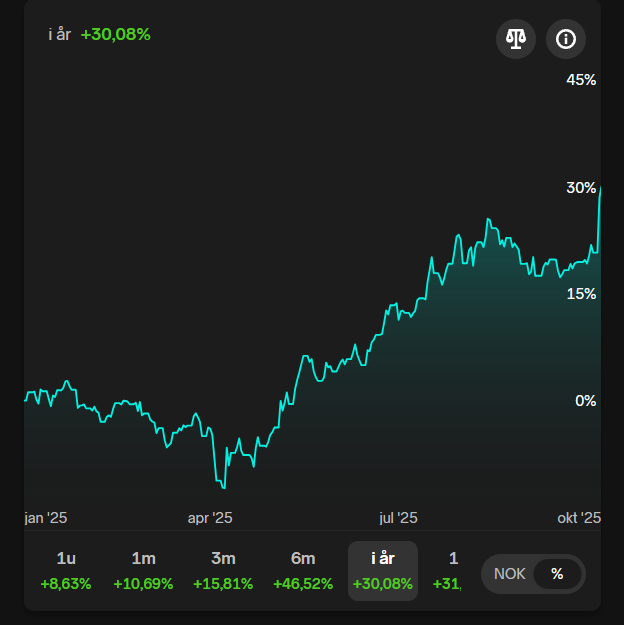This screenshot has width=624, height=625.
Task: Select the 1u period tab
Action: coord(66,571)
